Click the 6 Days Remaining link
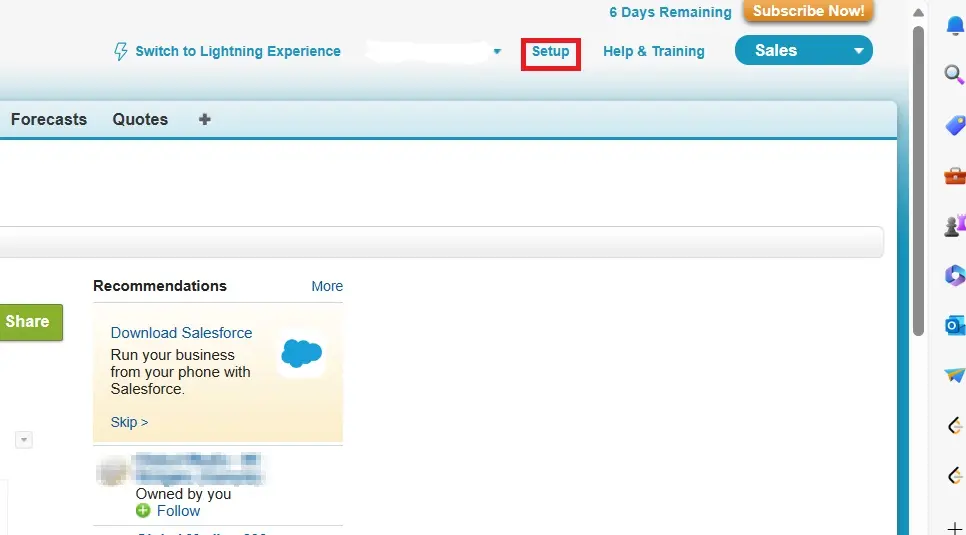The height and width of the screenshot is (535, 966). pos(670,12)
